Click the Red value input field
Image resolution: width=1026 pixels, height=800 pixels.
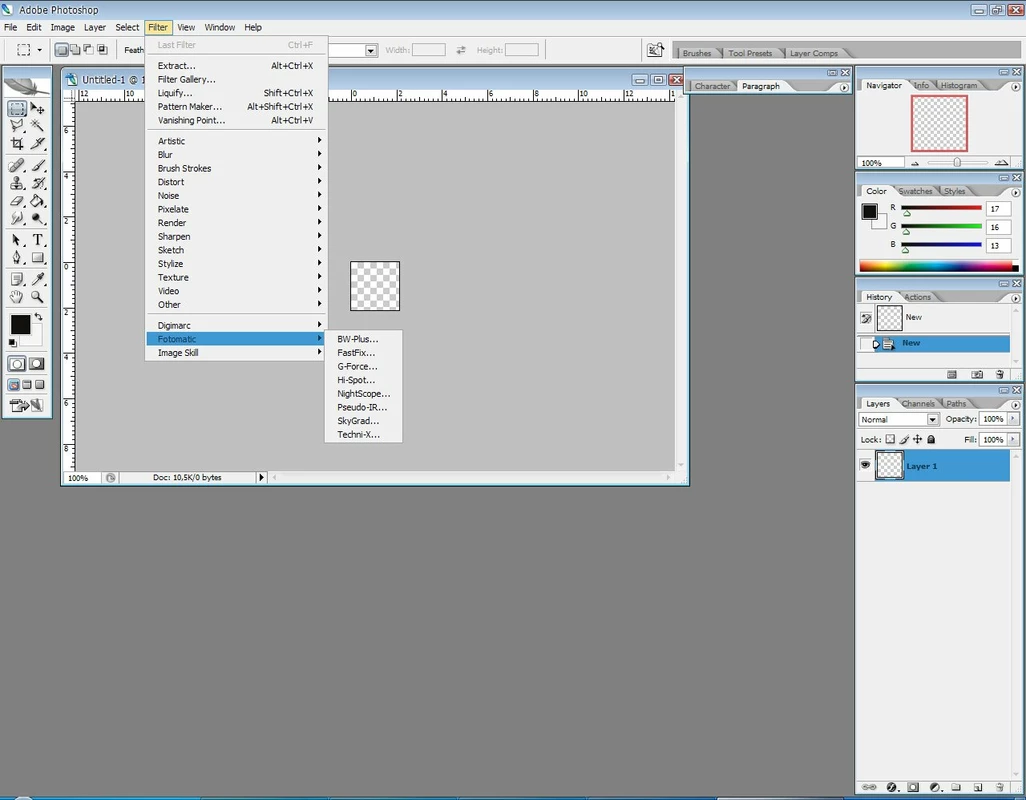pyautogui.click(x=998, y=209)
